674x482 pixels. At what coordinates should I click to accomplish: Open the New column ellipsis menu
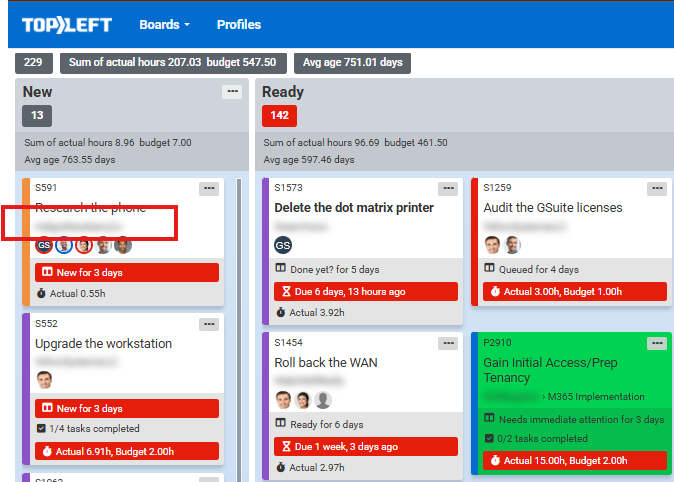[232, 92]
